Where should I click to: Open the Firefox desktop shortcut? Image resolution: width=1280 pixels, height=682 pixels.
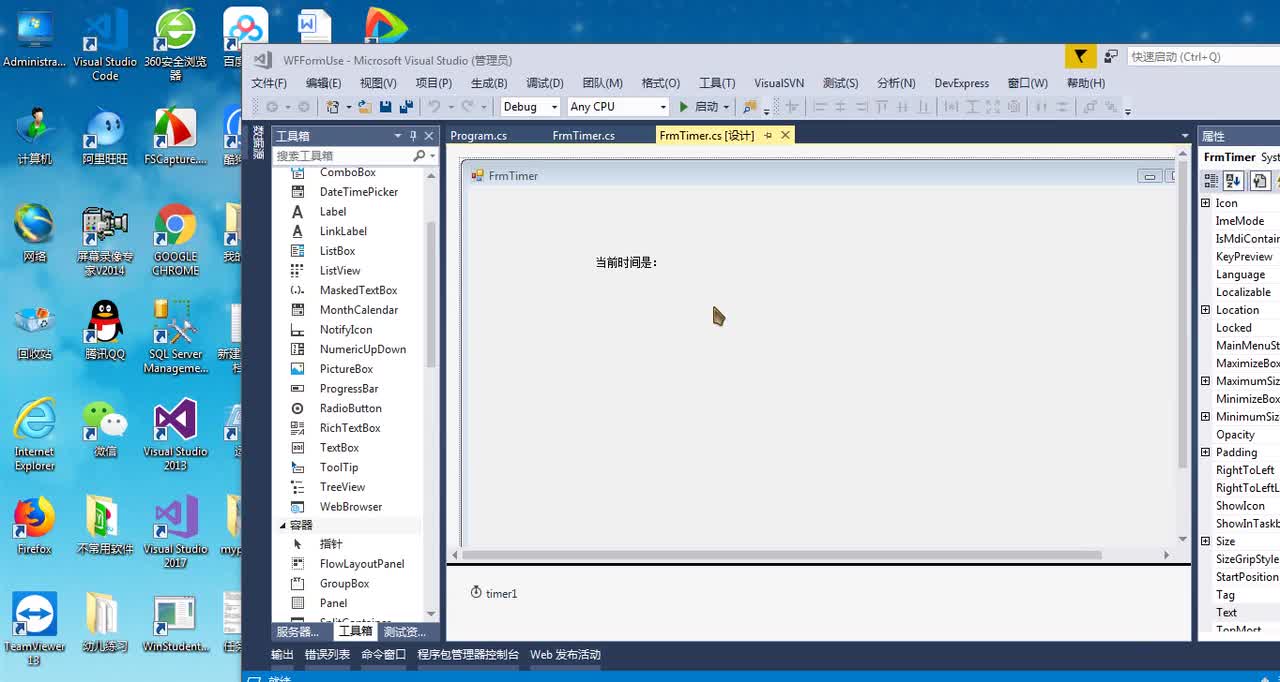[x=34, y=527]
